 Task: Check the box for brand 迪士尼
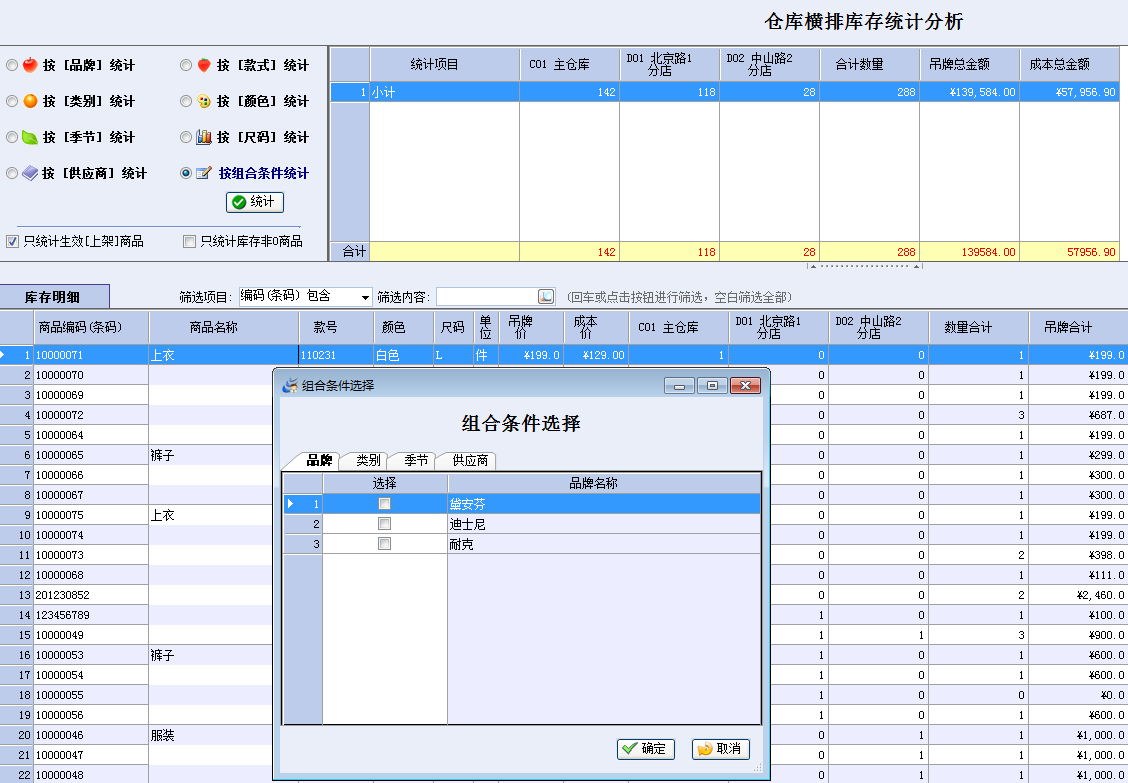pos(385,524)
